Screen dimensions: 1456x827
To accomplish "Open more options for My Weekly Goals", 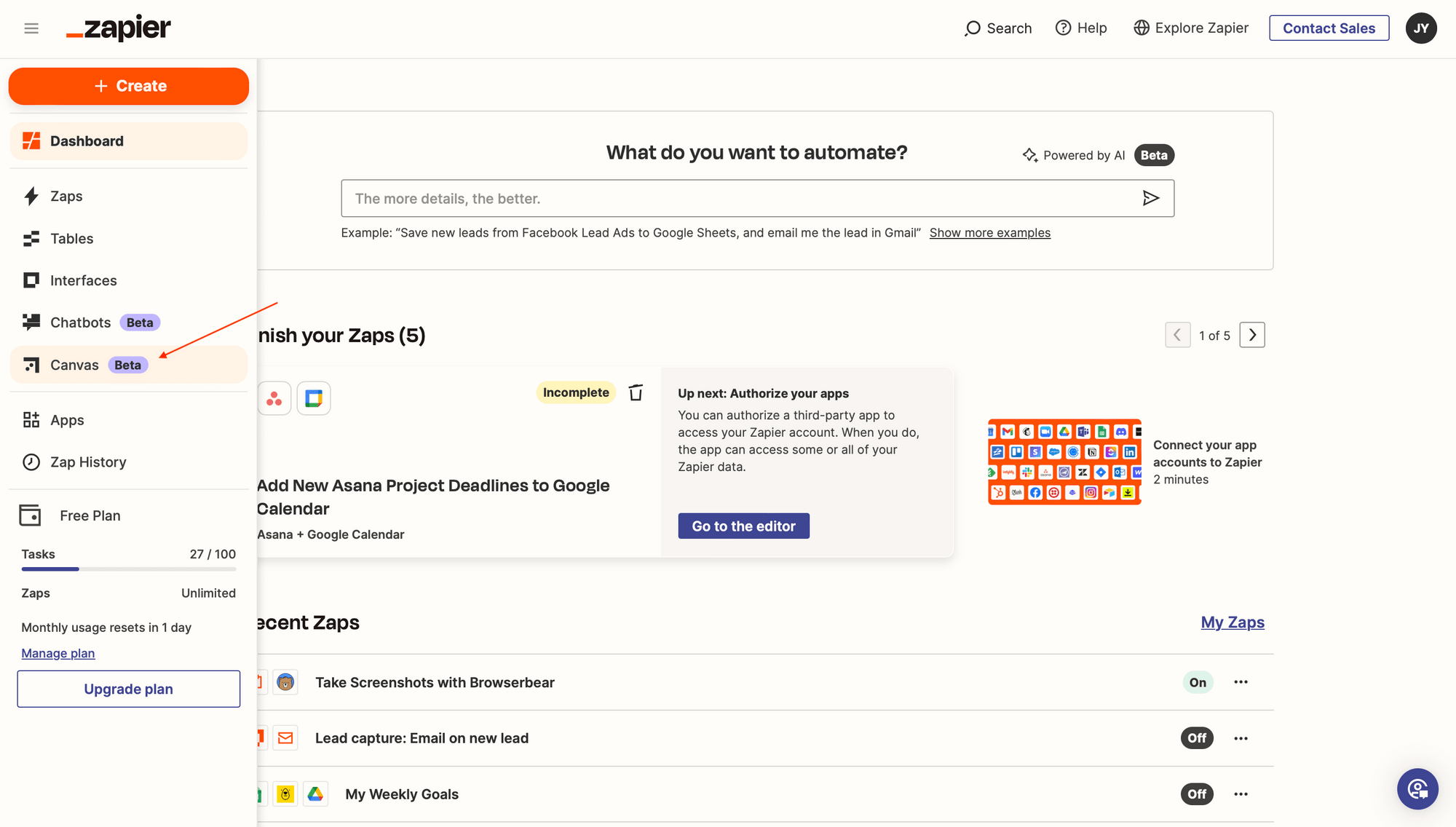I will pos(1241,794).
